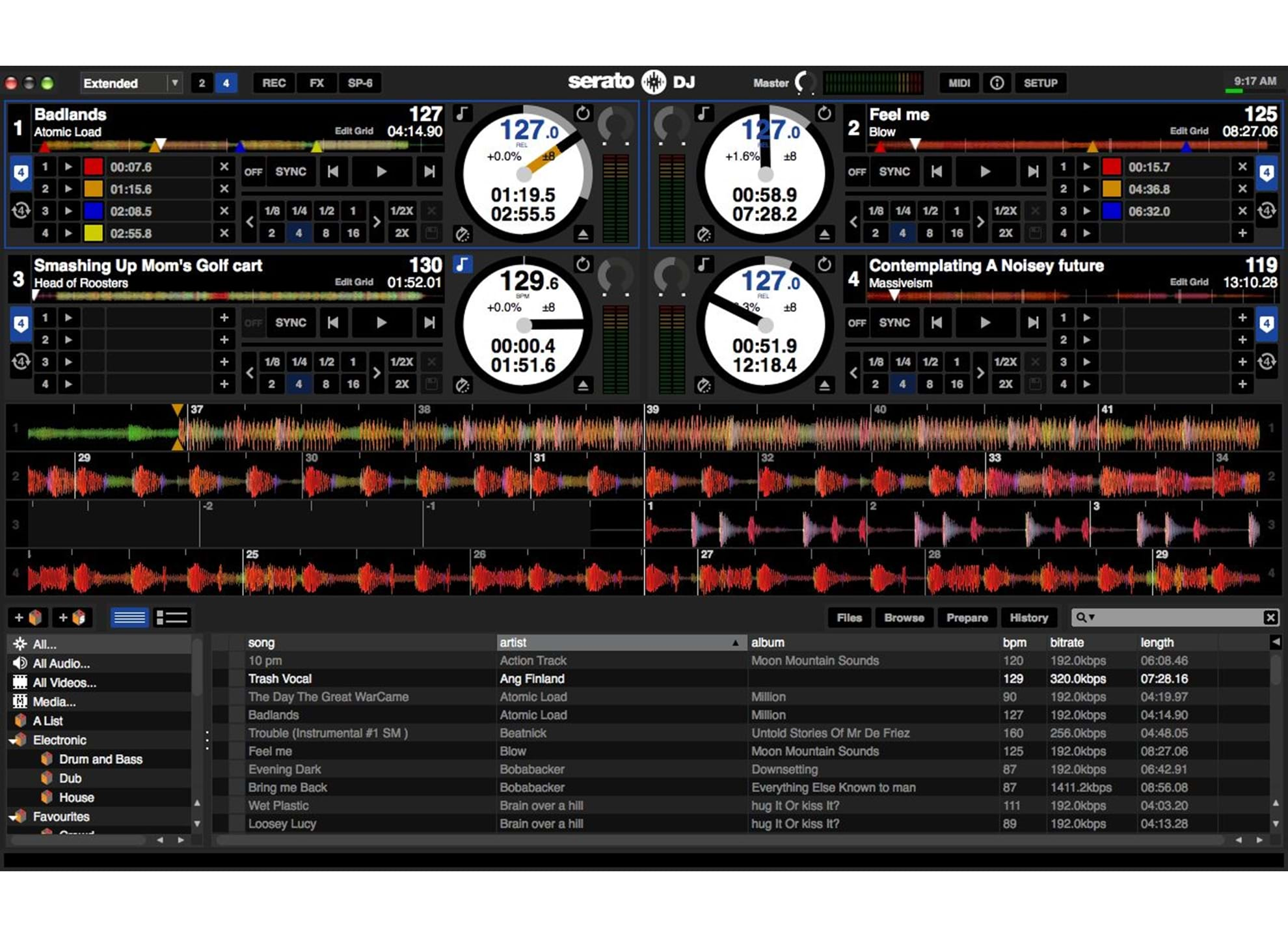The image size is (1288, 937).
Task: Open the Browse panel tab
Action: pyautogui.click(x=904, y=618)
